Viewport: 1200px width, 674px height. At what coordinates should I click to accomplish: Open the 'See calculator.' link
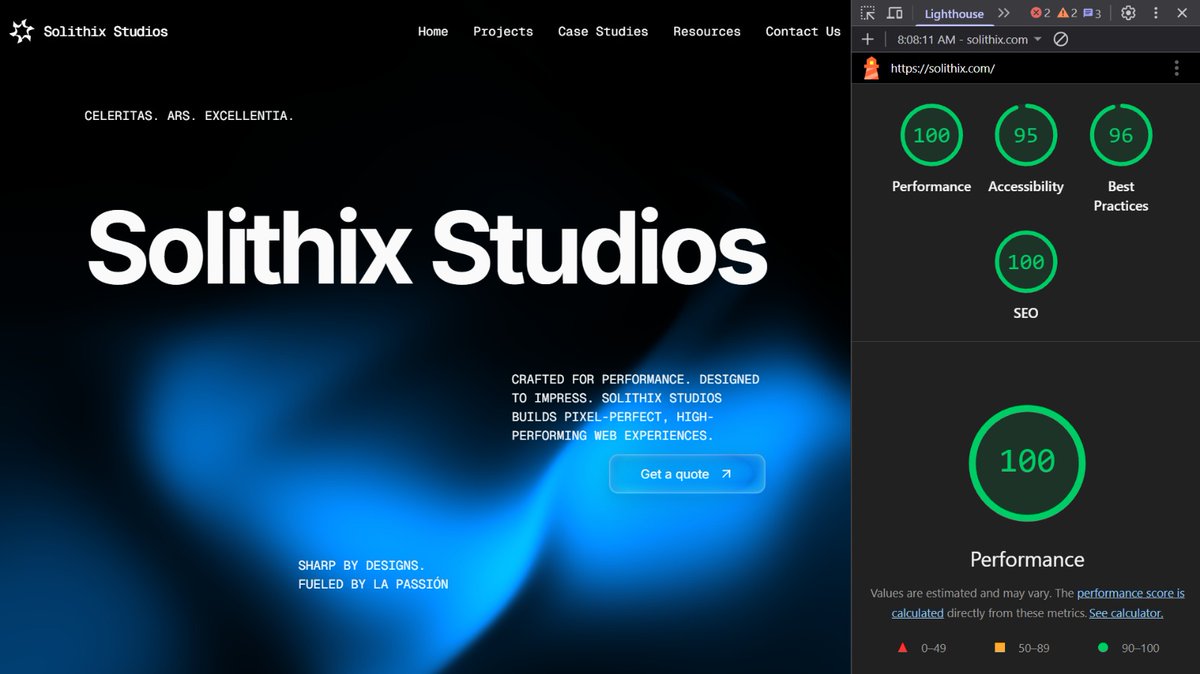coord(1126,613)
